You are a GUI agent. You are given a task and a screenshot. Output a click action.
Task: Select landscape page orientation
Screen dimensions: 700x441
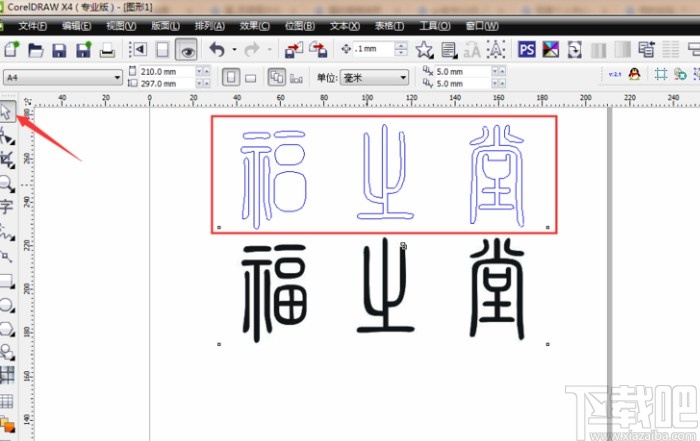(251, 78)
